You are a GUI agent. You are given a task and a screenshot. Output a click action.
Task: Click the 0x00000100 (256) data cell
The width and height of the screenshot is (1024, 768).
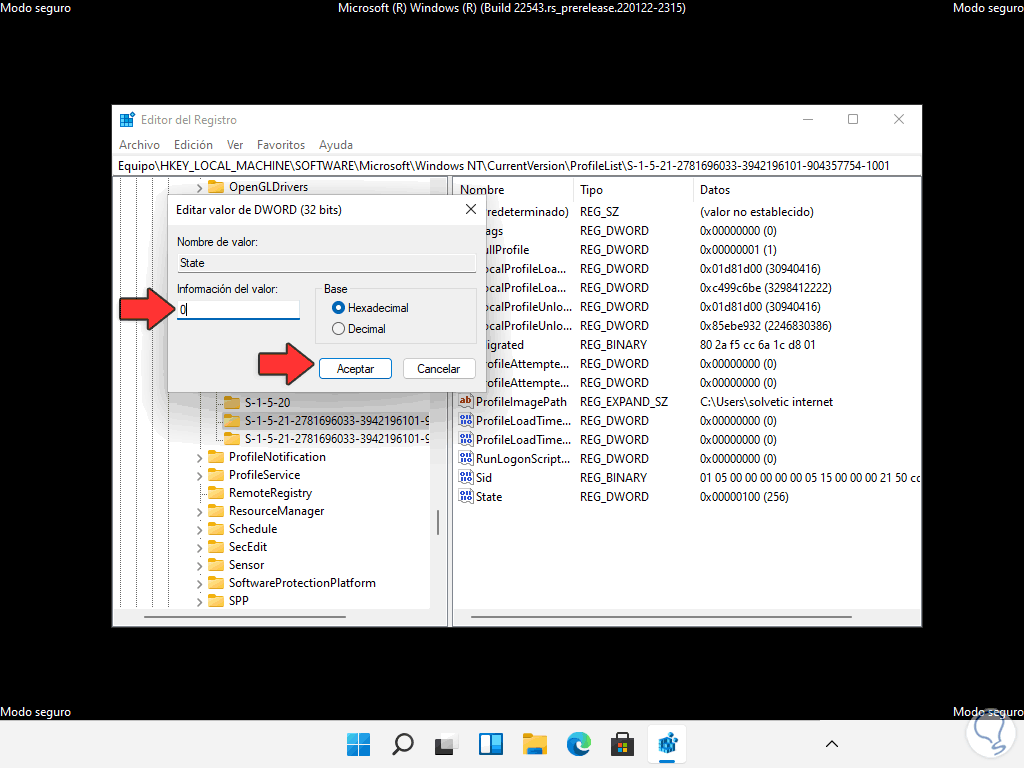[x=744, y=497]
